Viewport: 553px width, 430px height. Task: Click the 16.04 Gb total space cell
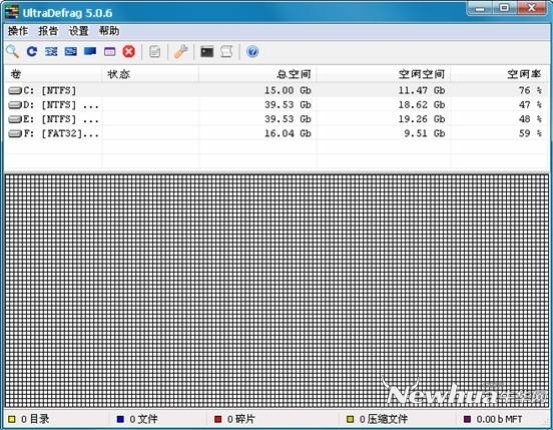coord(288,133)
